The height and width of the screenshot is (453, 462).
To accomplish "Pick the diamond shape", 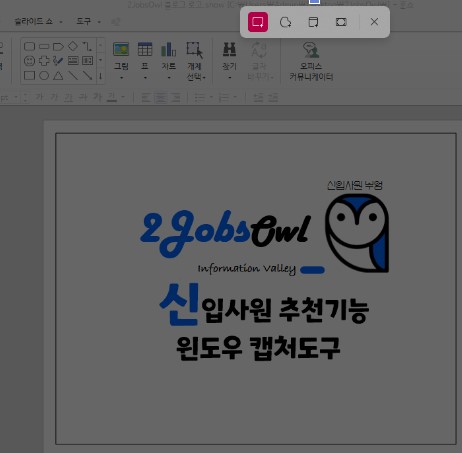I will (73, 46).
